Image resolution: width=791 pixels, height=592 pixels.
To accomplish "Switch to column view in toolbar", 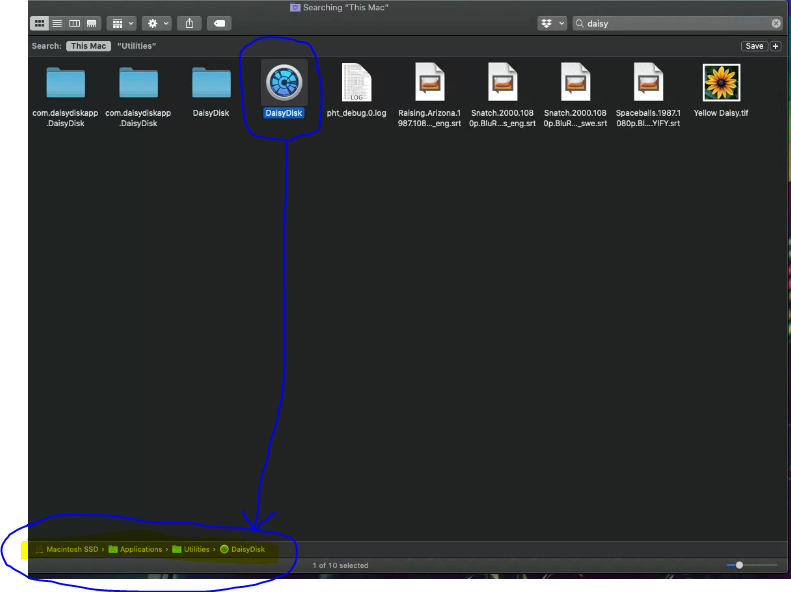I will [75, 23].
